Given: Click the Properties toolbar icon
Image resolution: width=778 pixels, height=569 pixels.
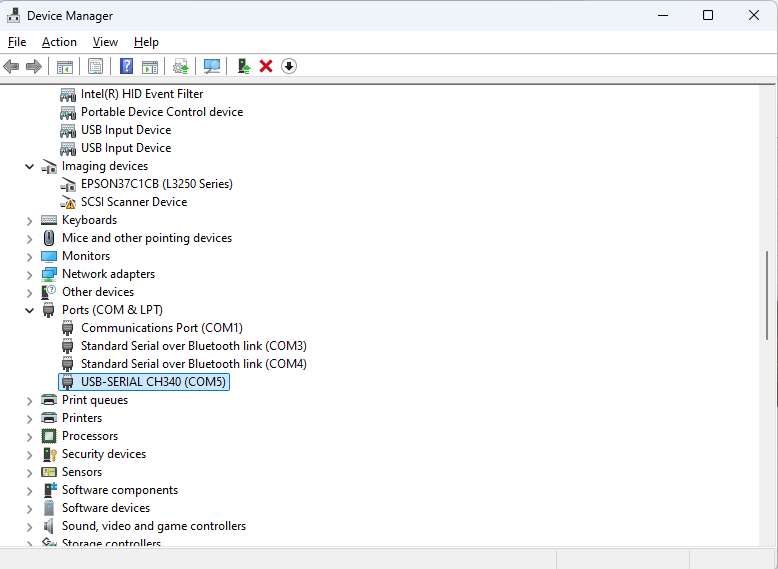Looking at the screenshot, I should 95,66.
